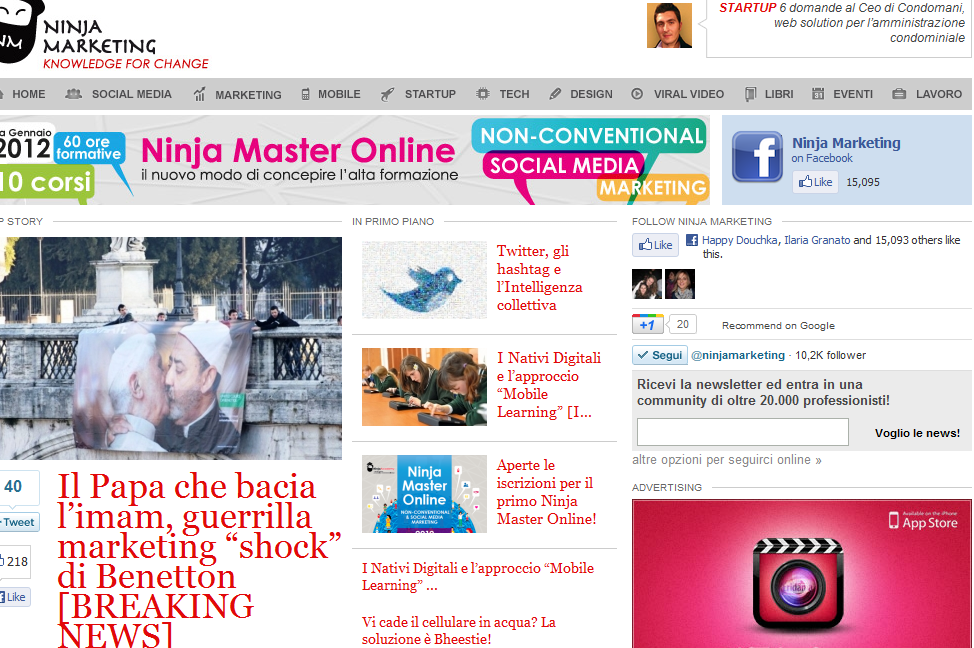The width and height of the screenshot is (974, 648).
Task: Like Ninja Marketing in the Facebook box
Action: coord(815,182)
